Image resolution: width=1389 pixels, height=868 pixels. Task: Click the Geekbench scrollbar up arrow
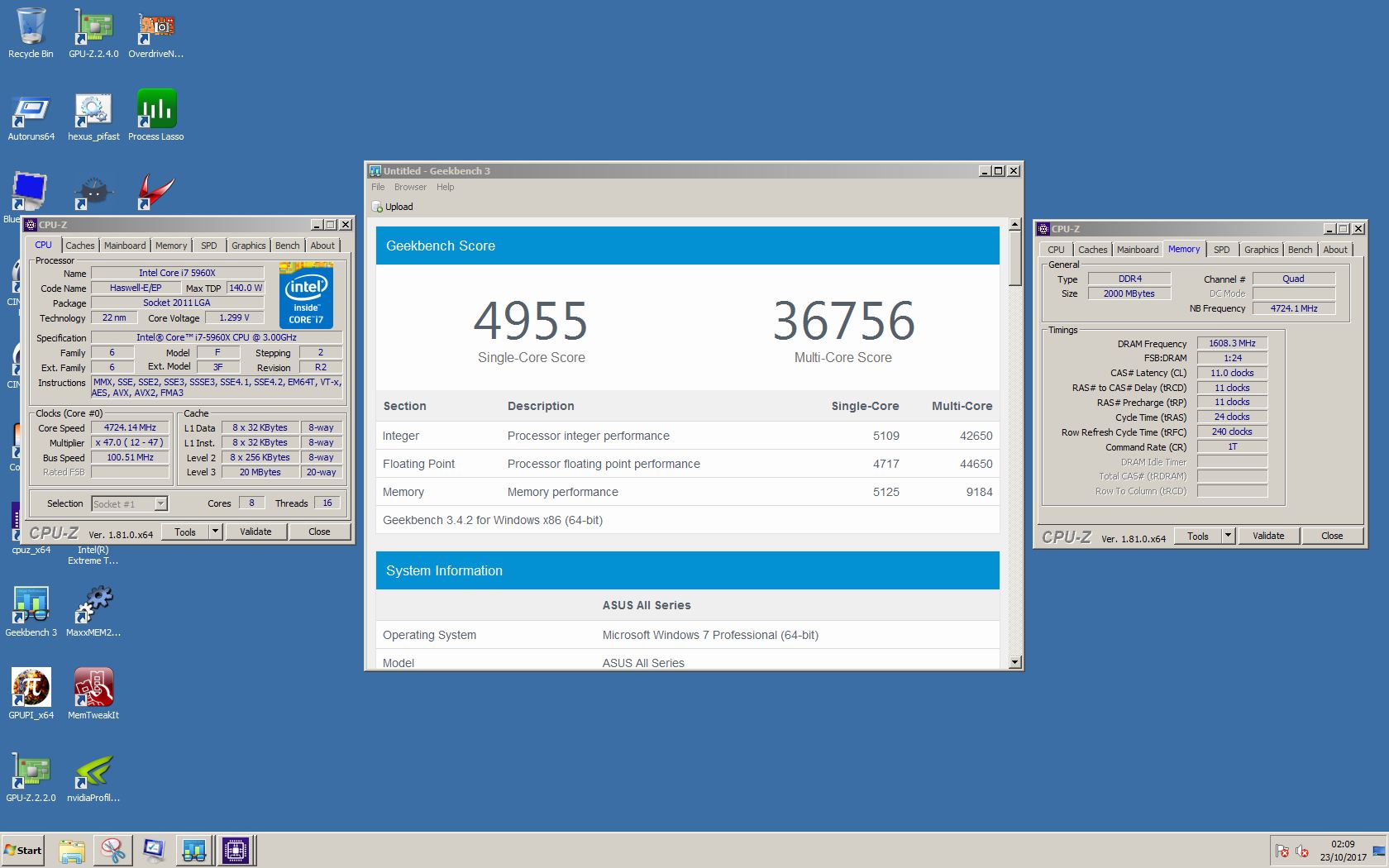1015,225
